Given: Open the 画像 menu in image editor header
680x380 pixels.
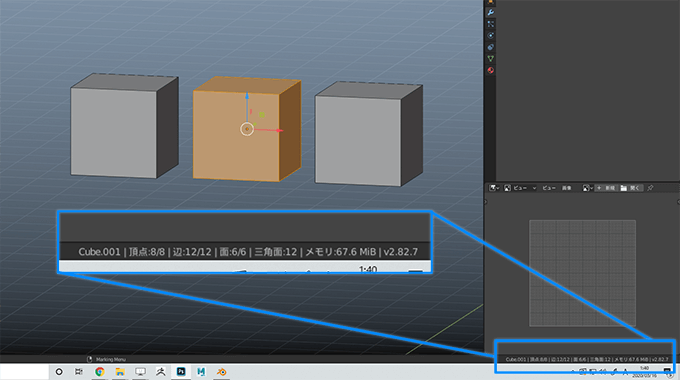Looking at the screenshot, I should [x=566, y=188].
